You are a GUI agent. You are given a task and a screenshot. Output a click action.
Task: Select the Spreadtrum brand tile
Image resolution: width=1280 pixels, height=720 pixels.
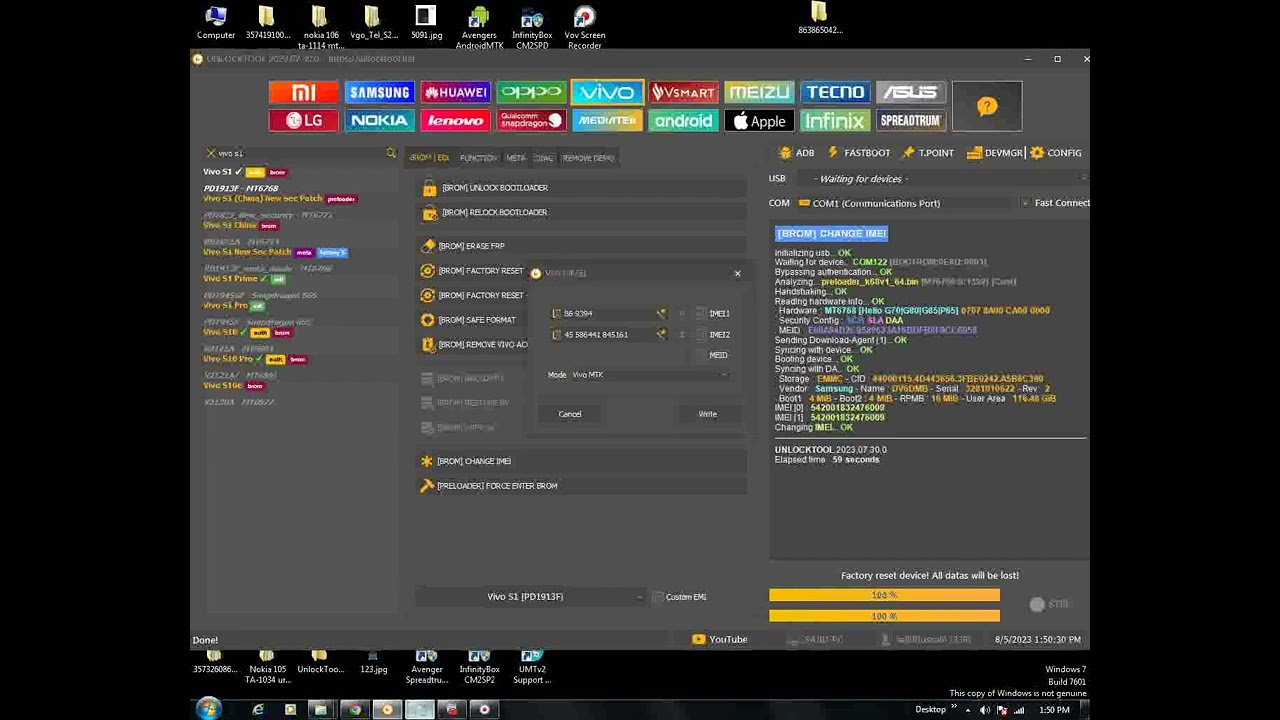[x=911, y=120]
